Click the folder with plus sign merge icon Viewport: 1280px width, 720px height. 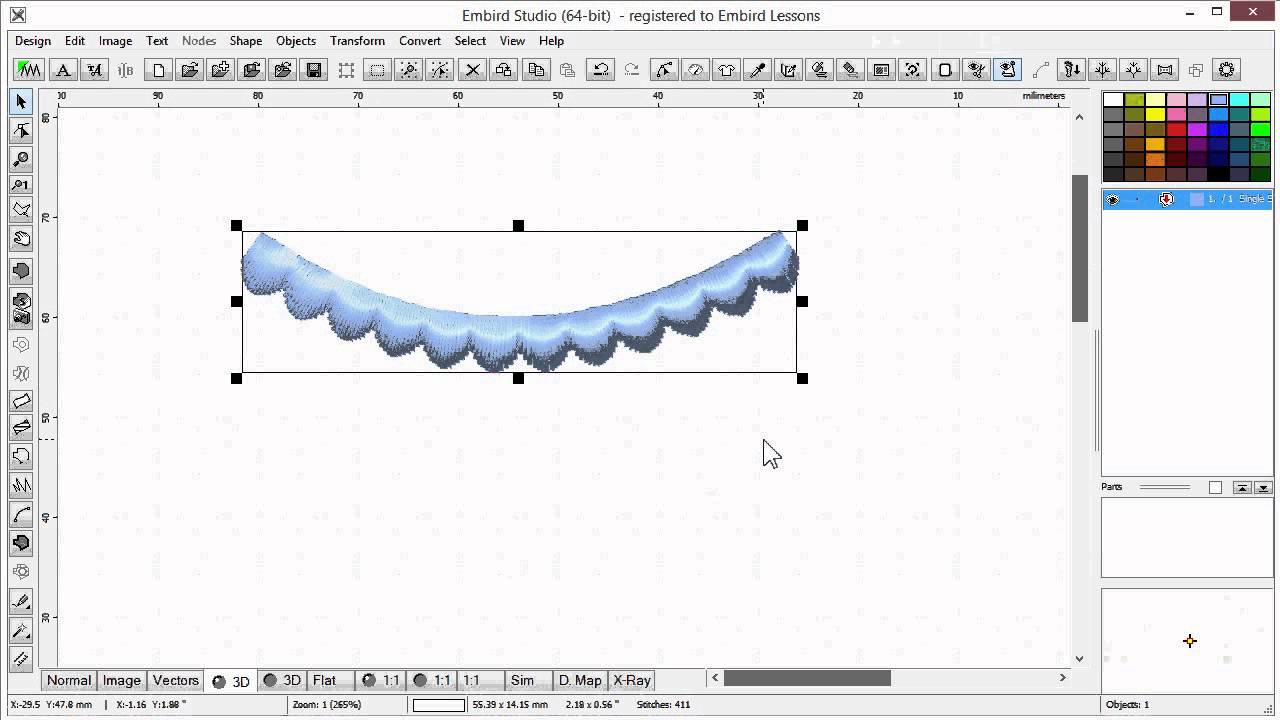[220, 70]
